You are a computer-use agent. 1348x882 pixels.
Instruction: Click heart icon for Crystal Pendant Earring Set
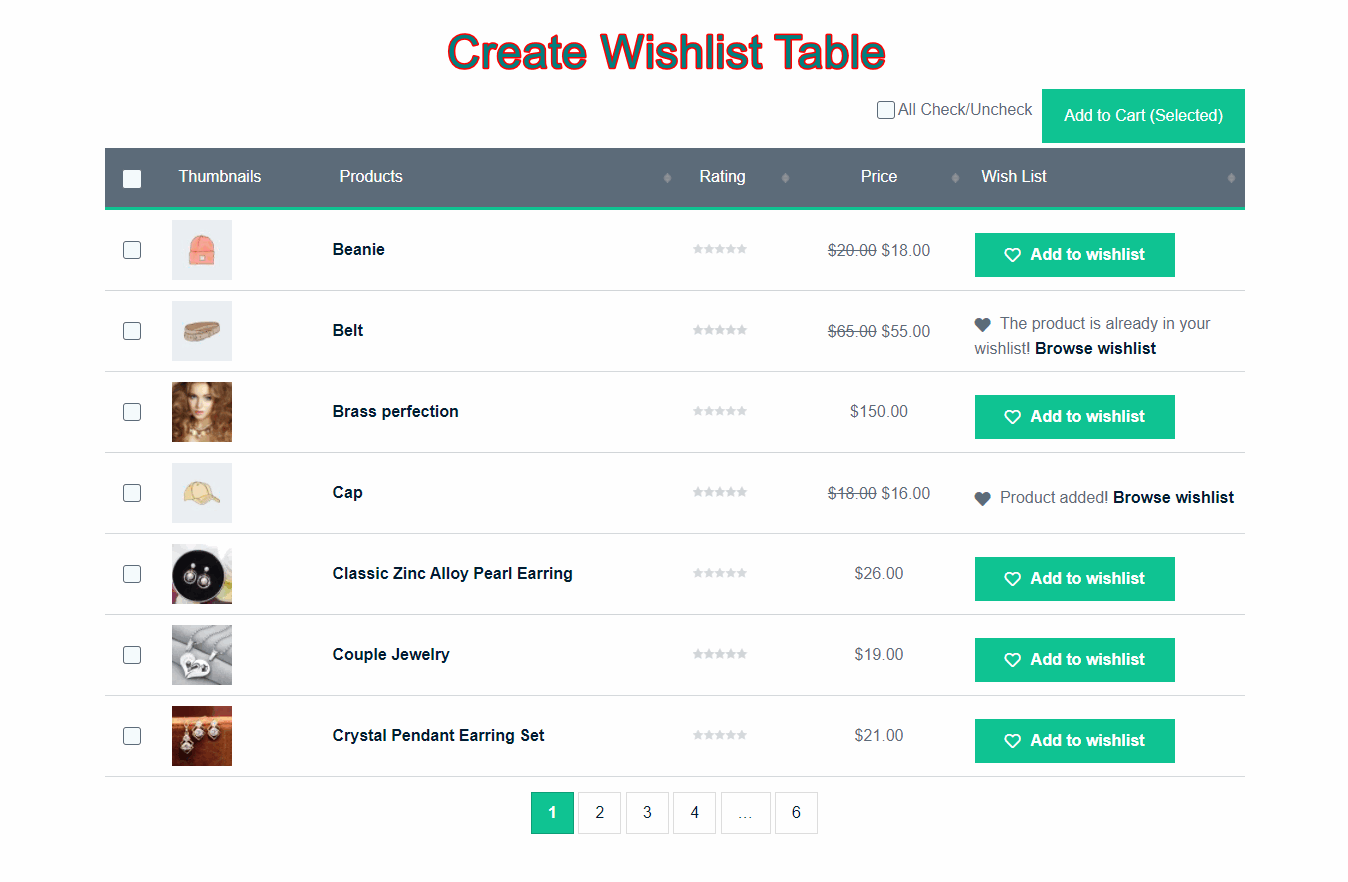[x=1012, y=741]
